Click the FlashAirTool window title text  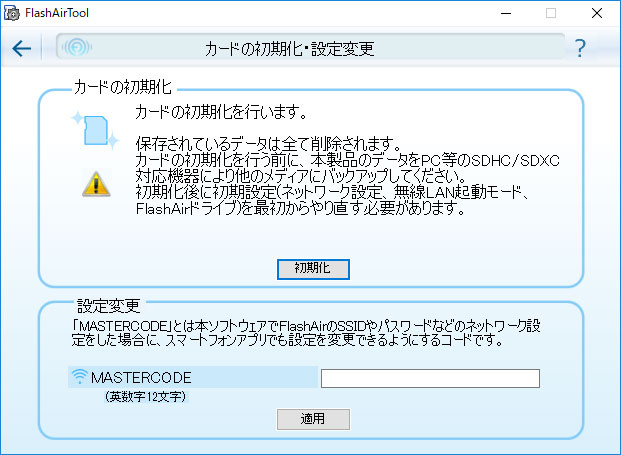tap(57, 13)
